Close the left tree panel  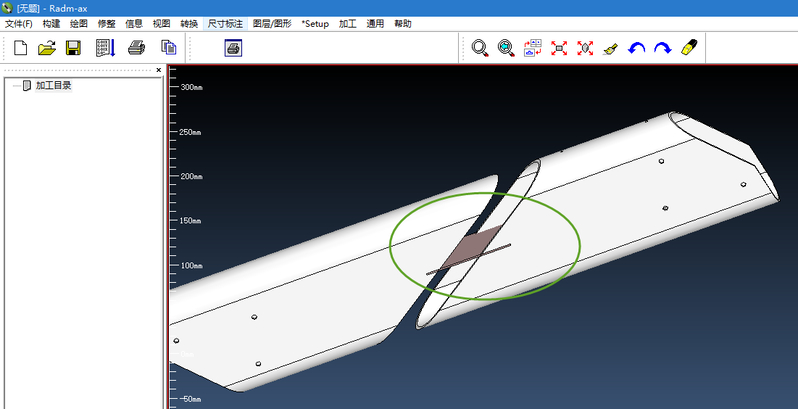click(158, 70)
